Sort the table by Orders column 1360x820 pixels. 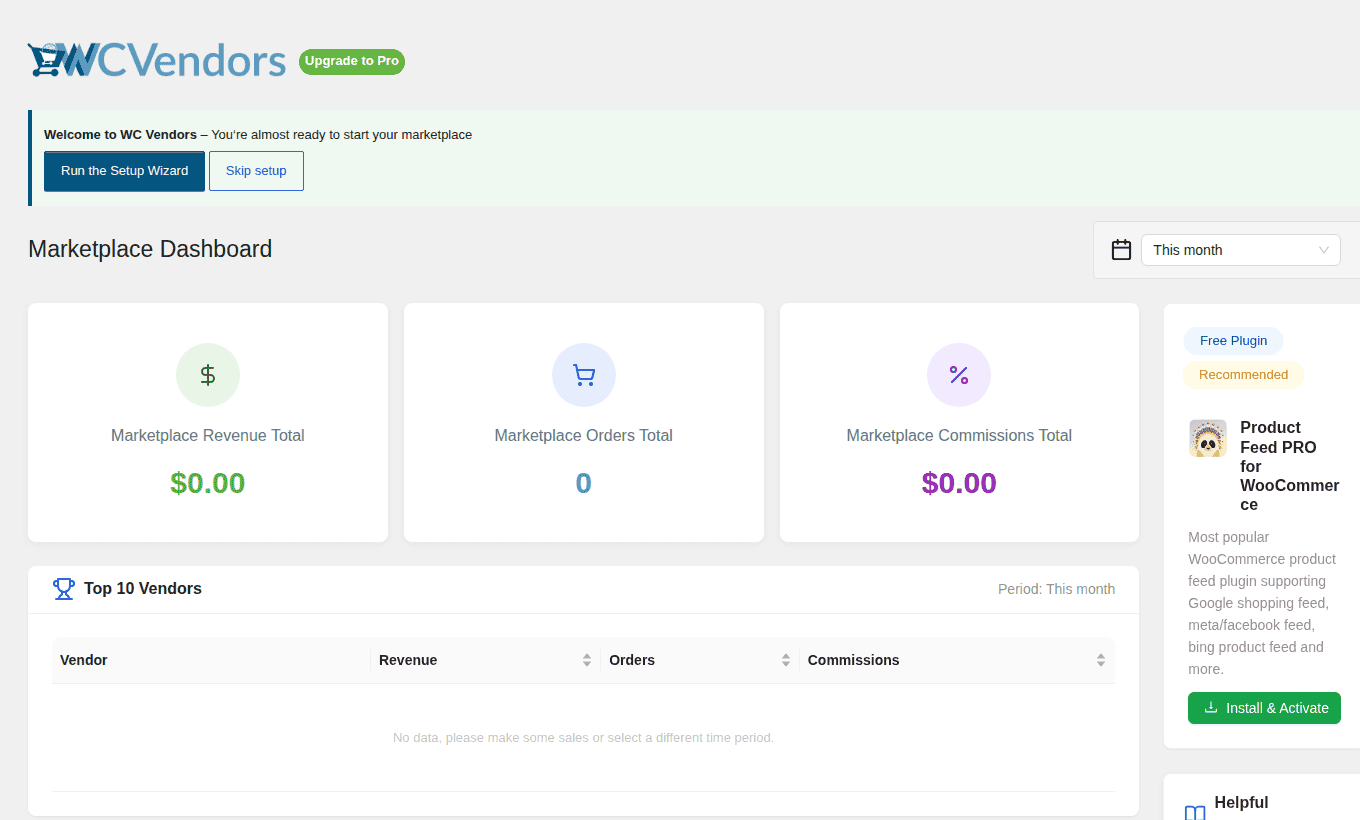pos(700,660)
